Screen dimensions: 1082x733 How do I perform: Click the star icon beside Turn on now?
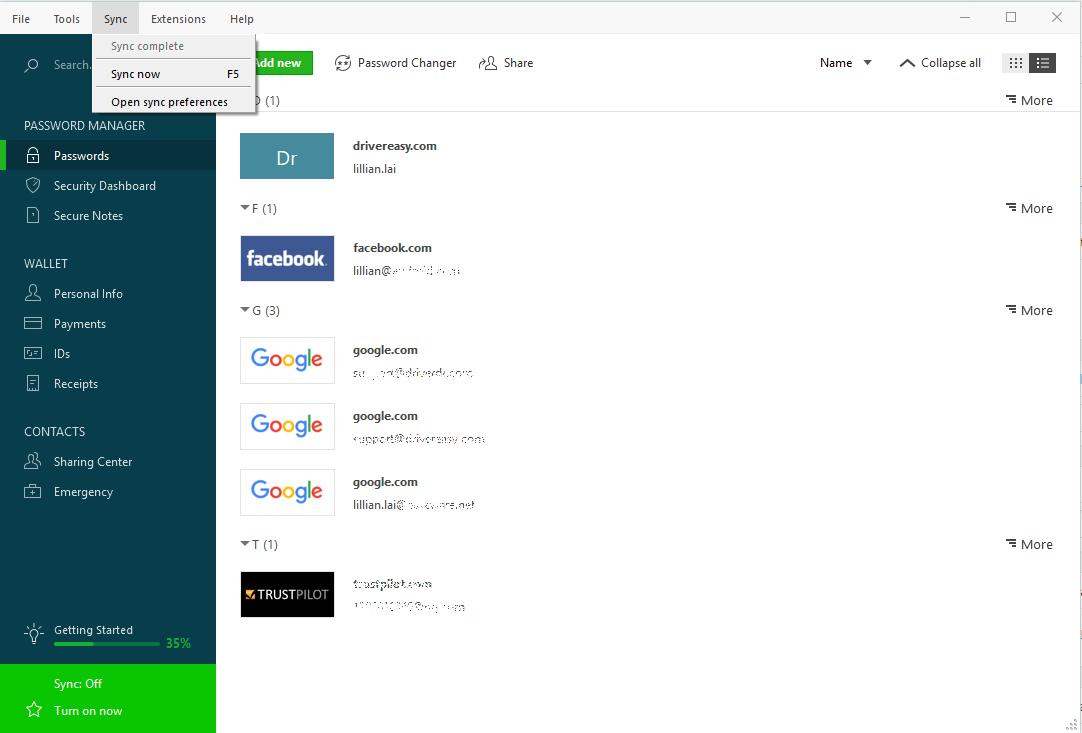point(33,710)
